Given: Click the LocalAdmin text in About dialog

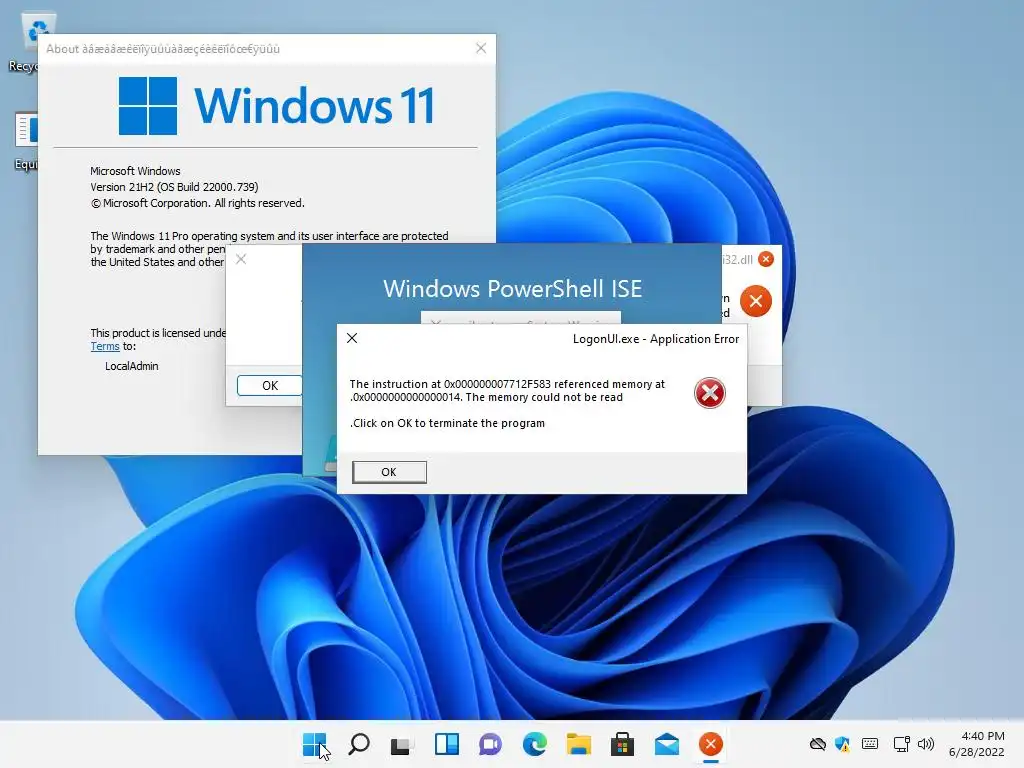Looking at the screenshot, I should [131, 366].
